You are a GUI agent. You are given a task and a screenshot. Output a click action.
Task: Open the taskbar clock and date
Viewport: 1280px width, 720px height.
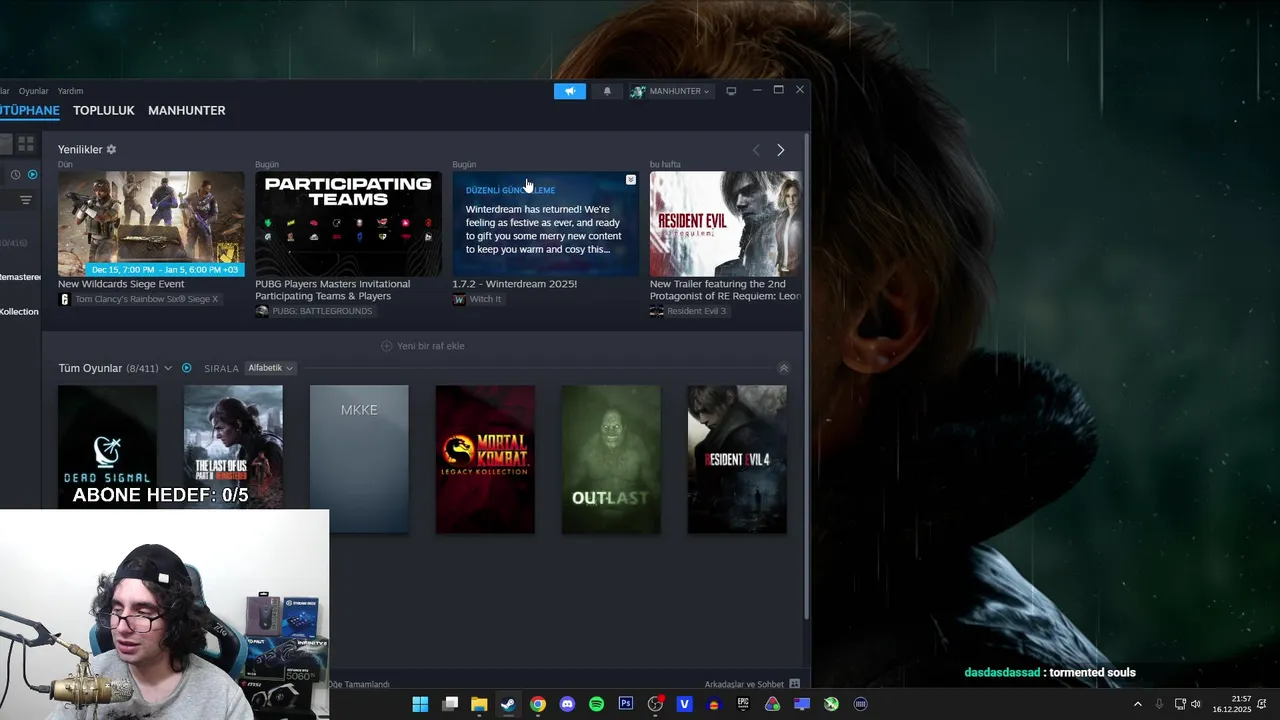(x=1232, y=704)
